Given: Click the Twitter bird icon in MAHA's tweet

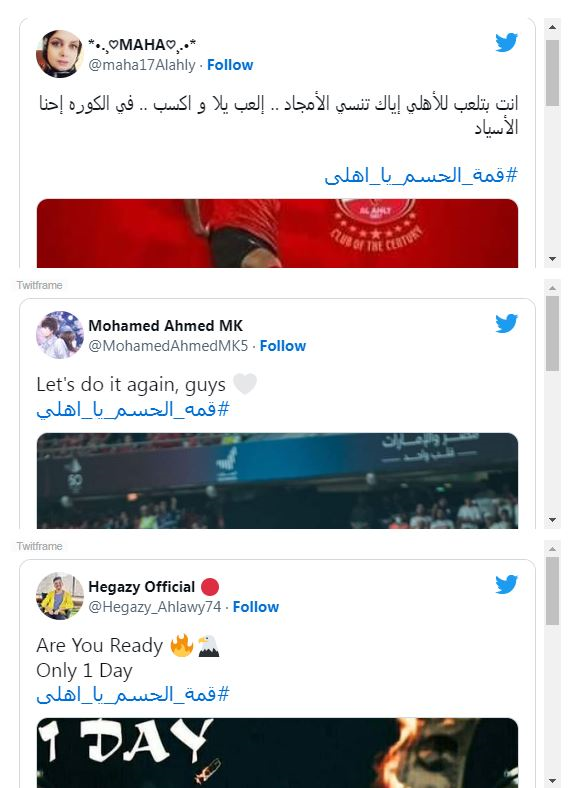Looking at the screenshot, I should (506, 43).
